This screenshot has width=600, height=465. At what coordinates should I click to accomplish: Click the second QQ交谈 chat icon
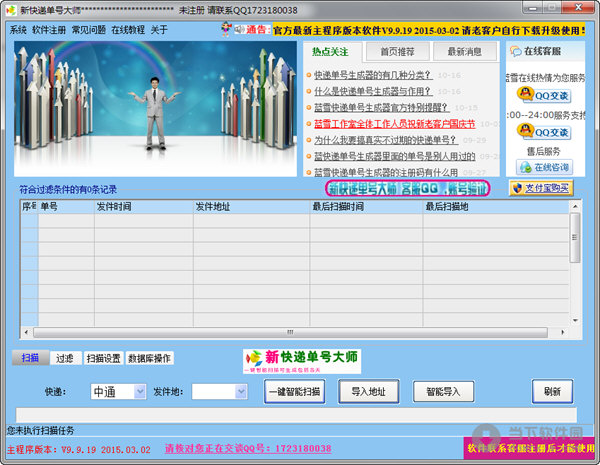click(x=543, y=132)
